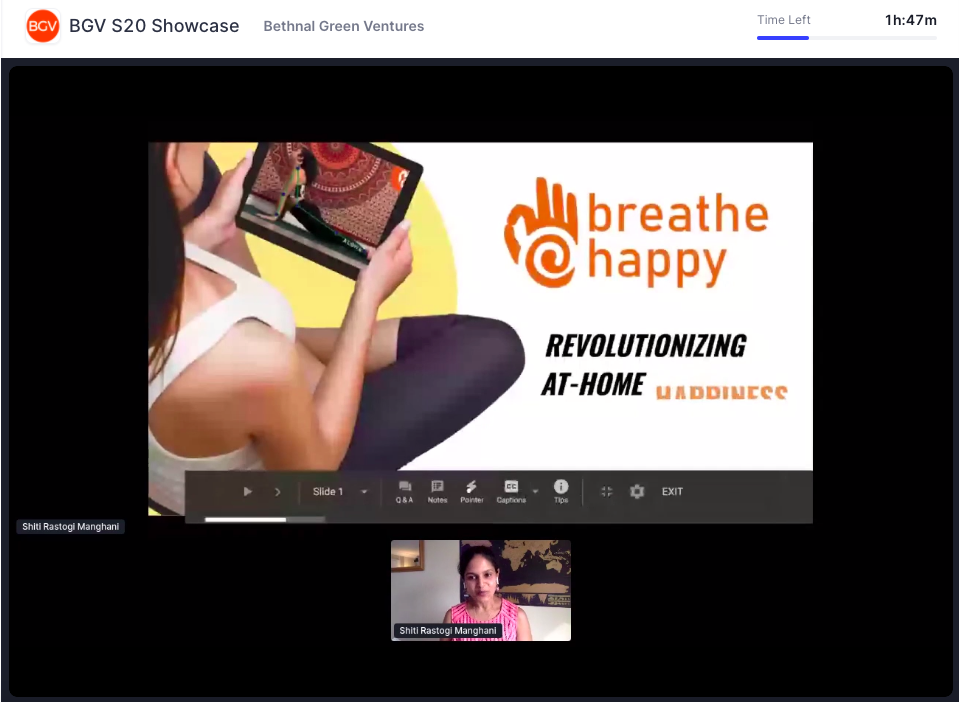Image resolution: width=959 pixels, height=702 pixels.
Task: Click the breathe happy logo on slide
Action: (x=636, y=233)
